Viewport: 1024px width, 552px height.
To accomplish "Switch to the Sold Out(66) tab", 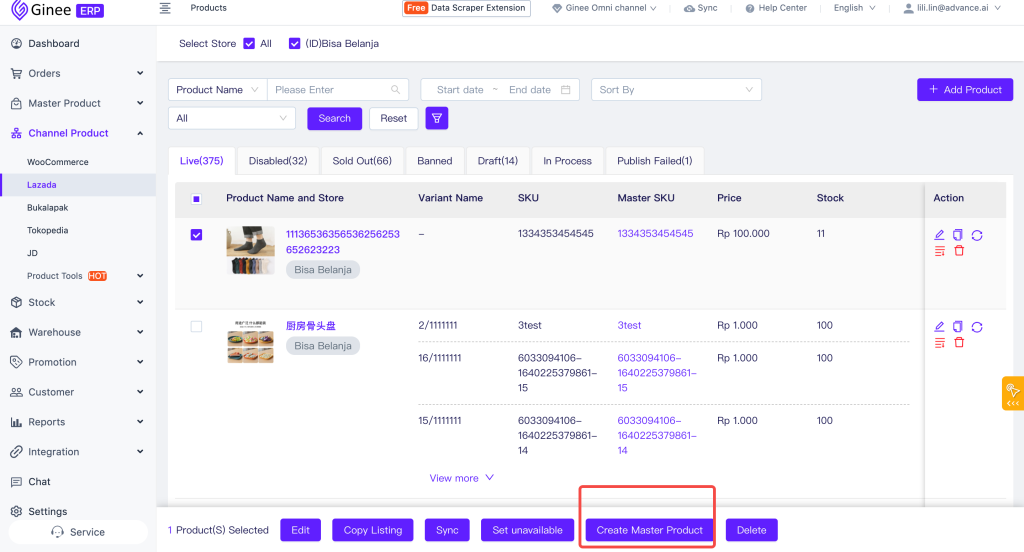I will 362,161.
